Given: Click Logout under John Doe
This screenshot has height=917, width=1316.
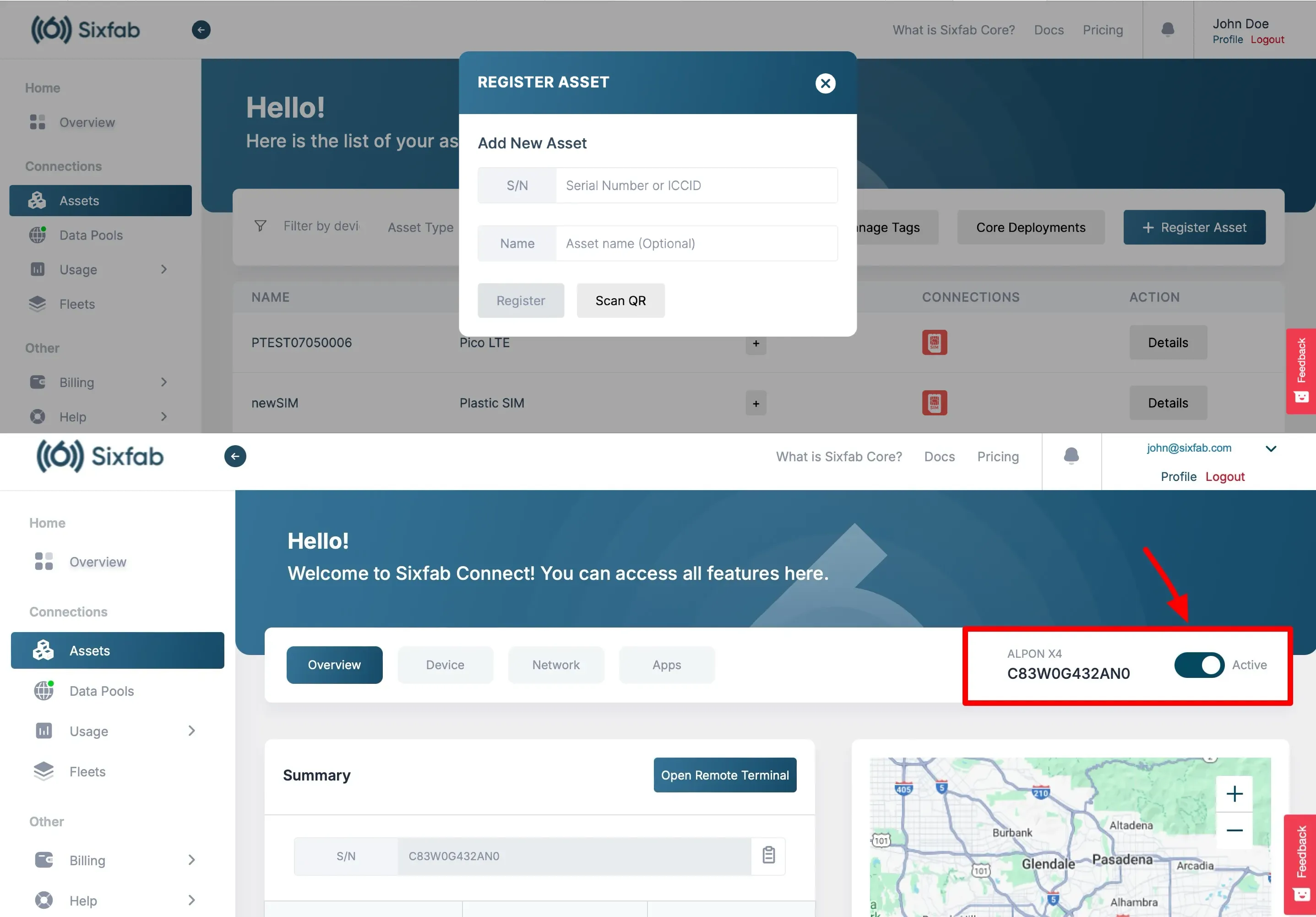Looking at the screenshot, I should coord(1267,39).
